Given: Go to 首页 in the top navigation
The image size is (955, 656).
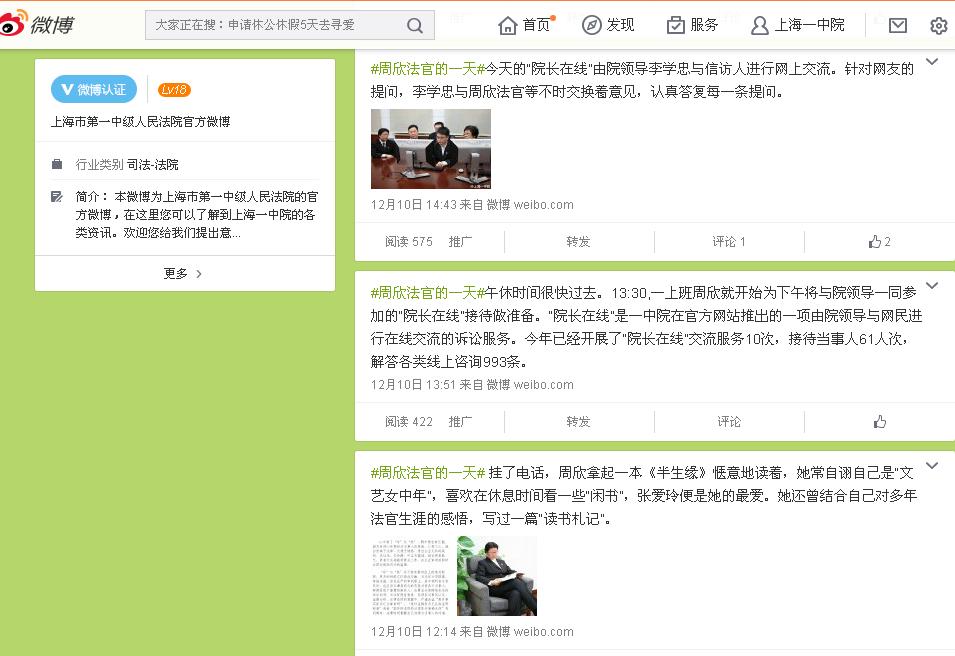Looking at the screenshot, I should (x=536, y=25).
